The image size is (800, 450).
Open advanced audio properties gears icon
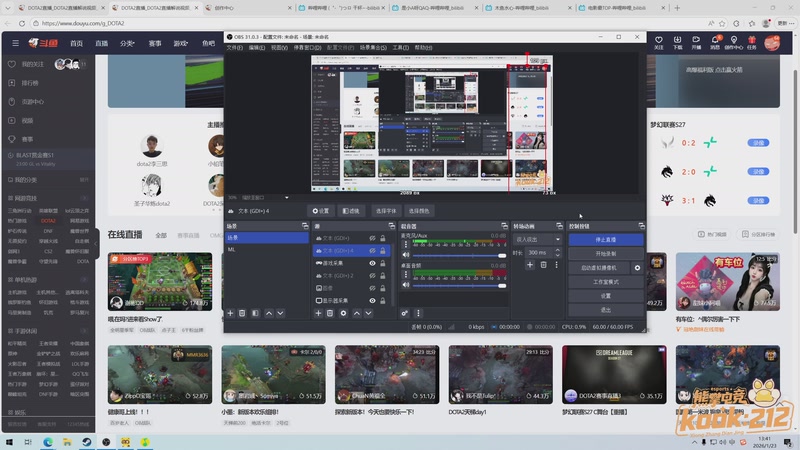(404, 313)
